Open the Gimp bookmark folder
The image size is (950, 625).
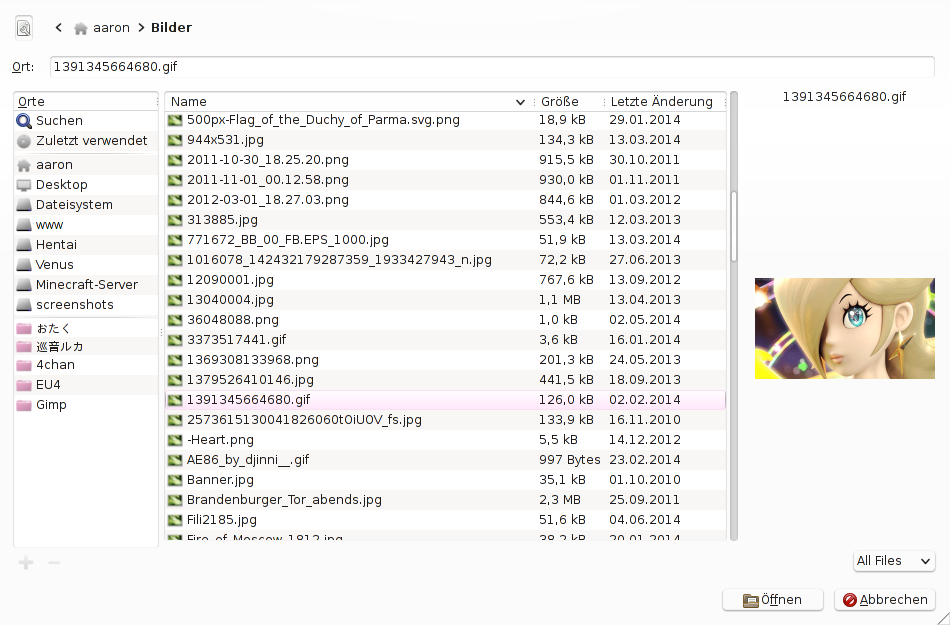[85, 405]
